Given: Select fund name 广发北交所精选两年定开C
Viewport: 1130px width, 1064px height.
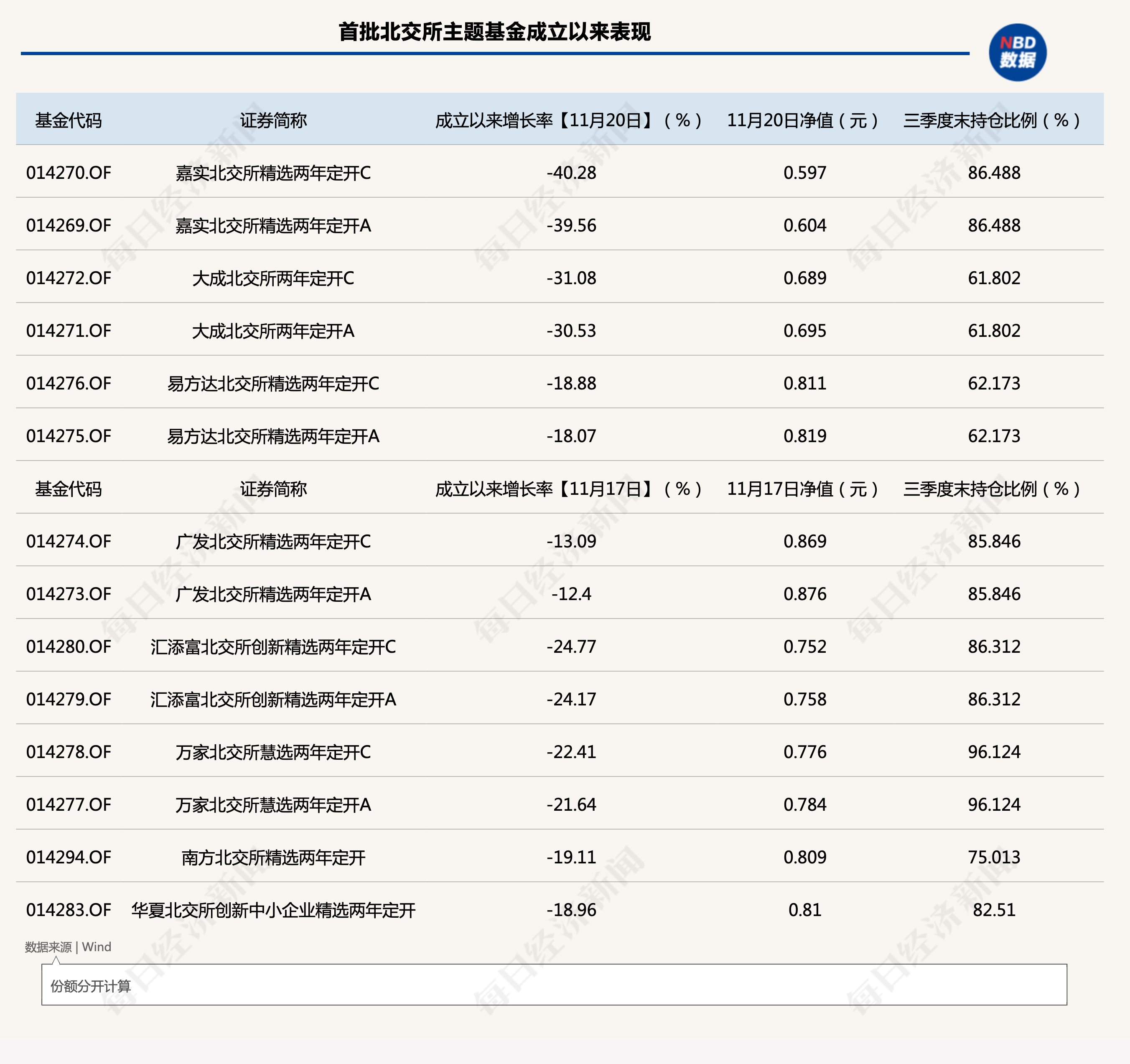Looking at the screenshot, I should click(x=273, y=542).
